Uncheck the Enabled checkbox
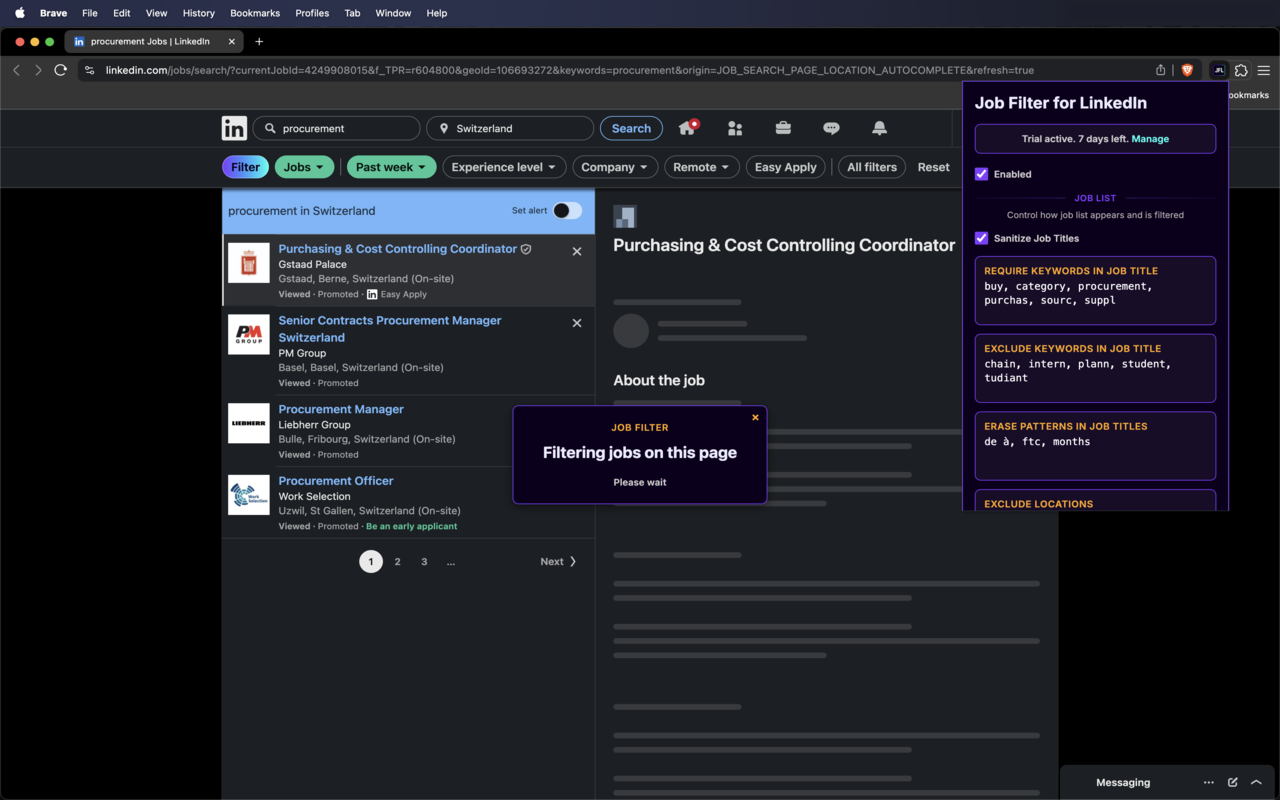 tap(981, 174)
